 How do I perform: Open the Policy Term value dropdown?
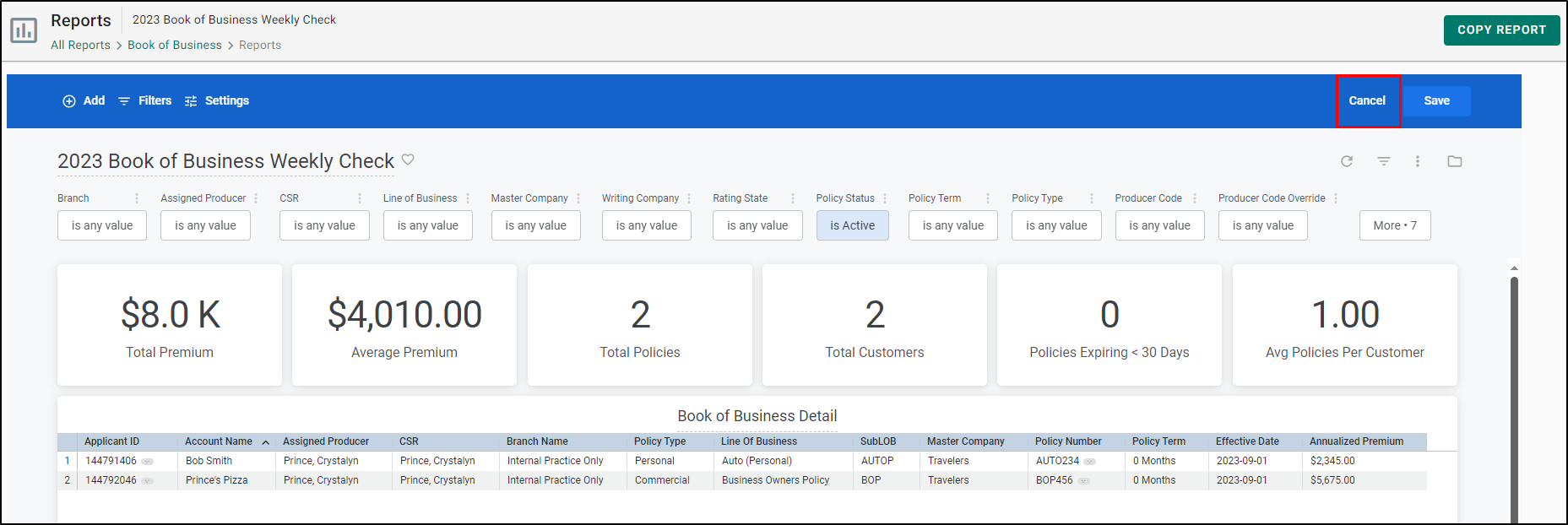coord(953,225)
